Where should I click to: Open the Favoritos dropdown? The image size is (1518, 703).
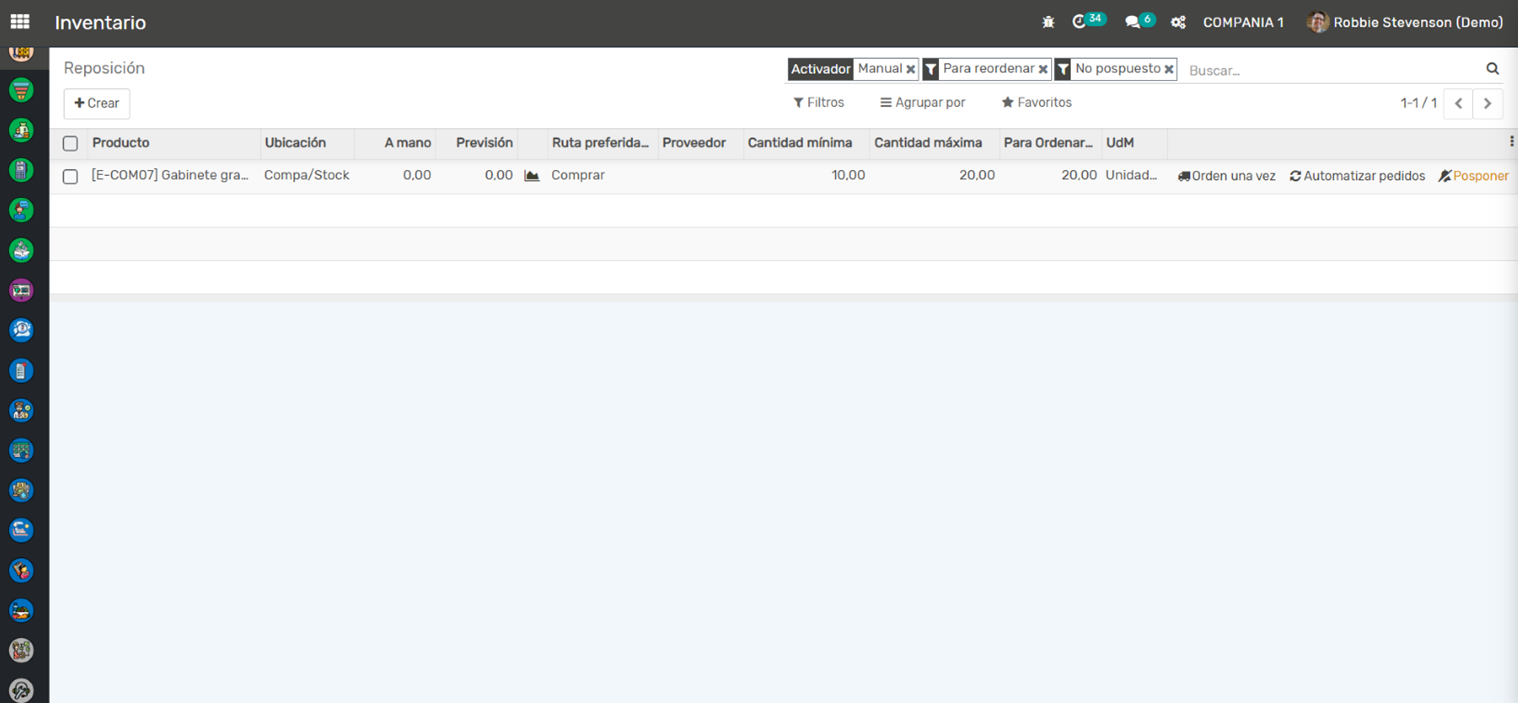pos(1037,103)
